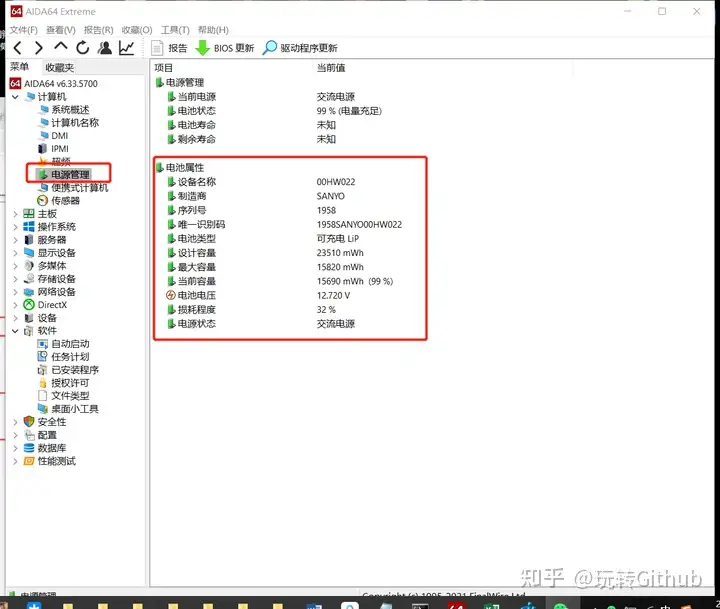Select the 当前容量 row

280,282
